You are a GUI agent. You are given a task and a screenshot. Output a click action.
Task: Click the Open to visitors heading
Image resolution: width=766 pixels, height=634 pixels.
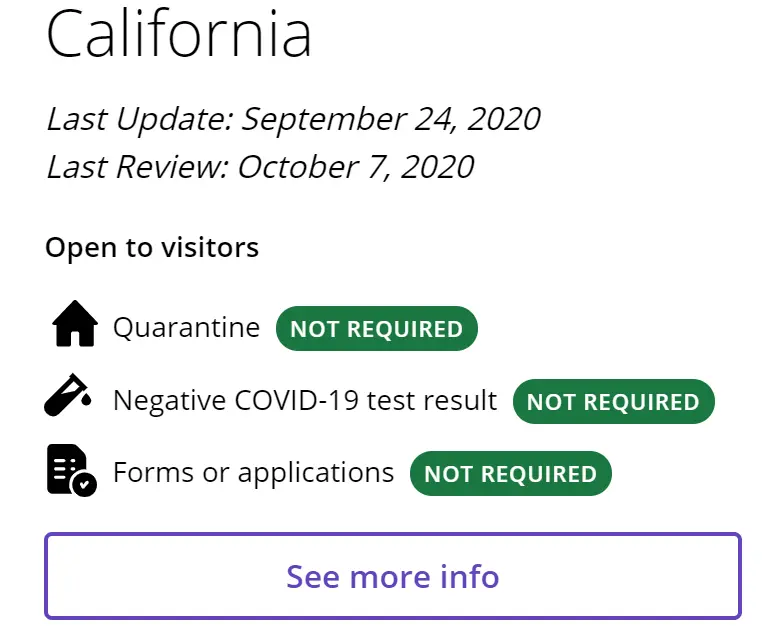152,247
